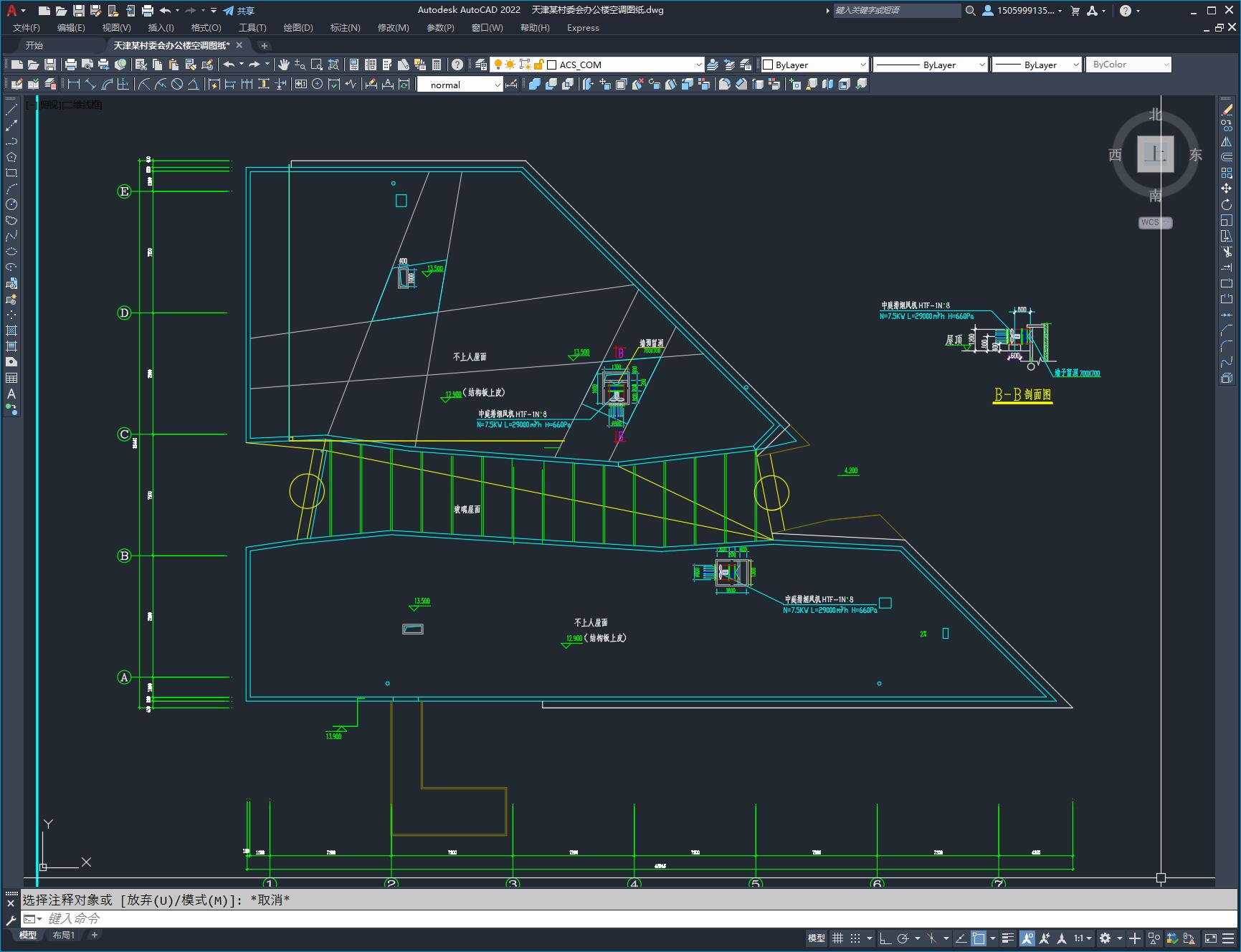Image resolution: width=1241 pixels, height=952 pixels.
Task: Select the Table tool in Draw toolbar
Action: pyautogui.click(x=11, y=378)
